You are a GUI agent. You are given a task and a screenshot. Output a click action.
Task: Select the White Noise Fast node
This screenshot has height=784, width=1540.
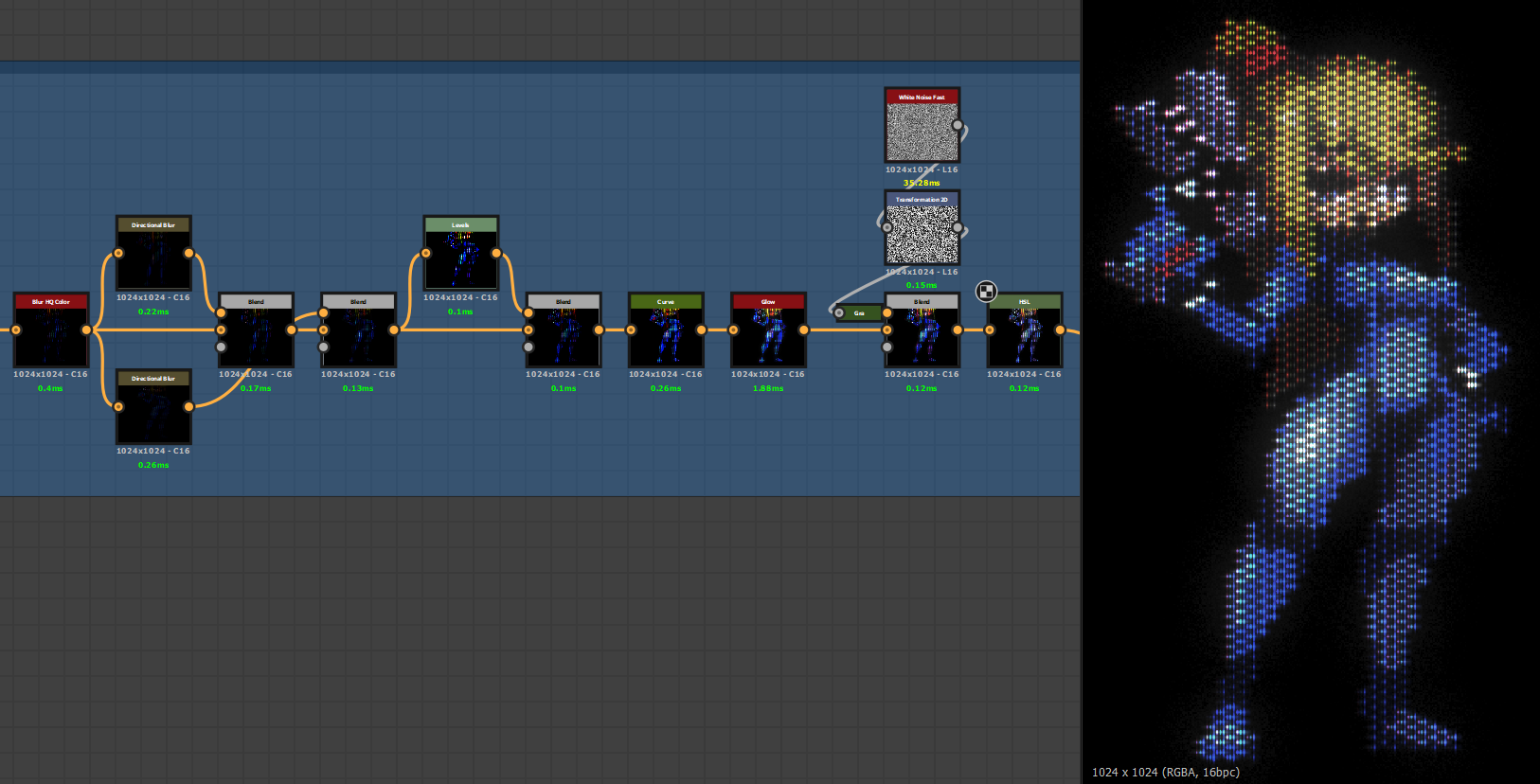922,125
